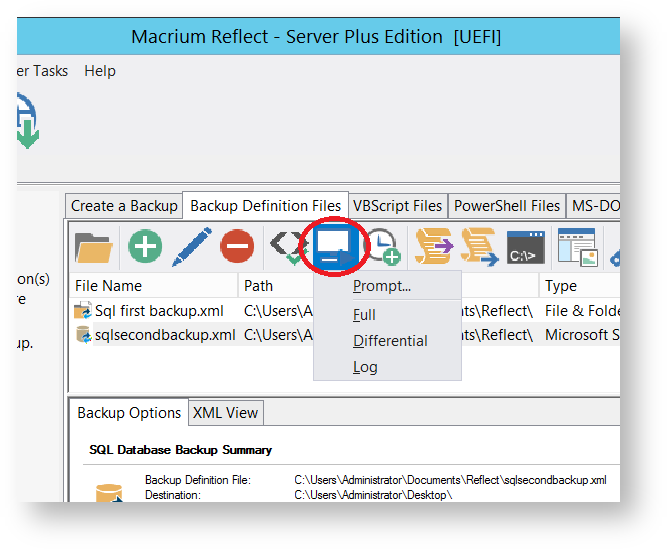Screen dimensions: 668x550
Task: Switch to the XML View tab
Action: [x=225, y=413]
